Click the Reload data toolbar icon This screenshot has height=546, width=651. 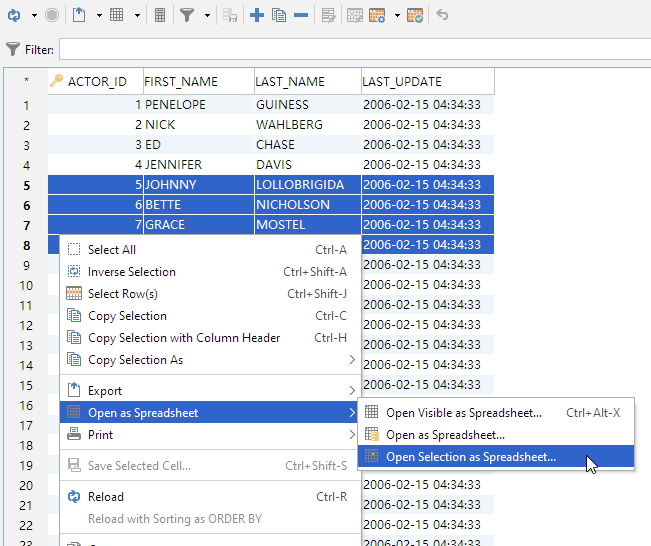click(14, 15)
